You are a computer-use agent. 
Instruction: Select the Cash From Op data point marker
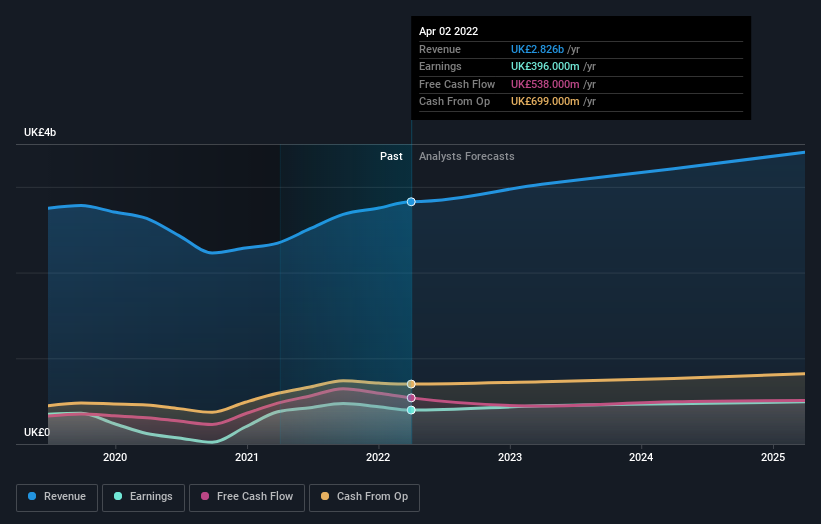[x=411, y=384]
